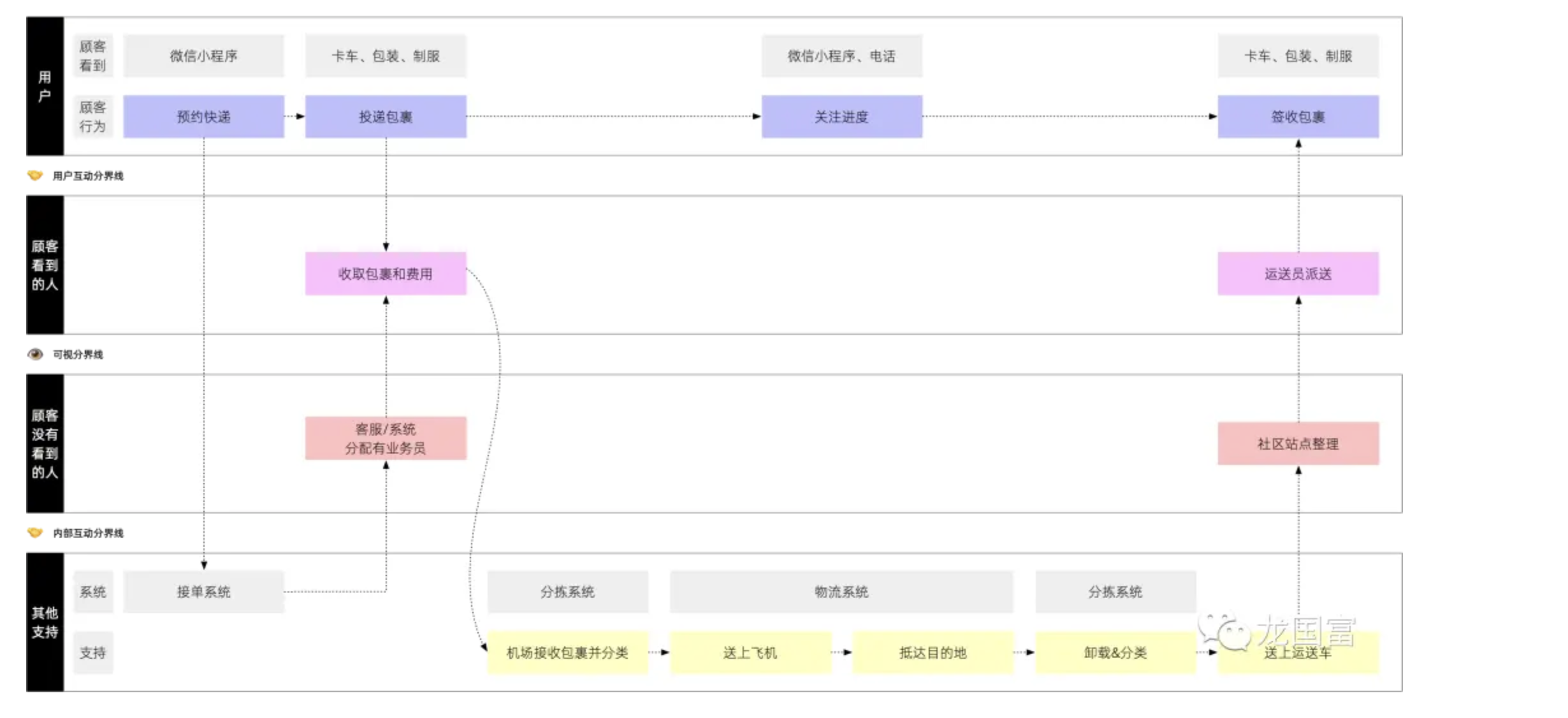Click the 物流系统 wide box
The image size is (1568, 718).
[841, 592]
